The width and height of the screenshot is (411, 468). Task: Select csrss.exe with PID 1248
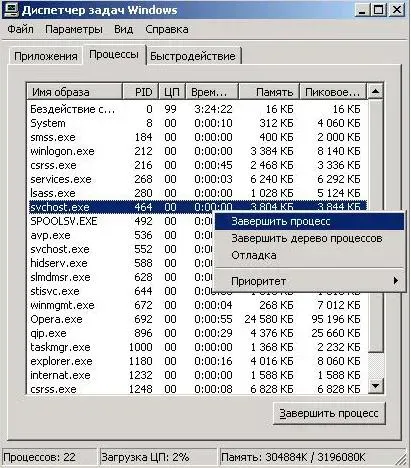tap(198, 389)
